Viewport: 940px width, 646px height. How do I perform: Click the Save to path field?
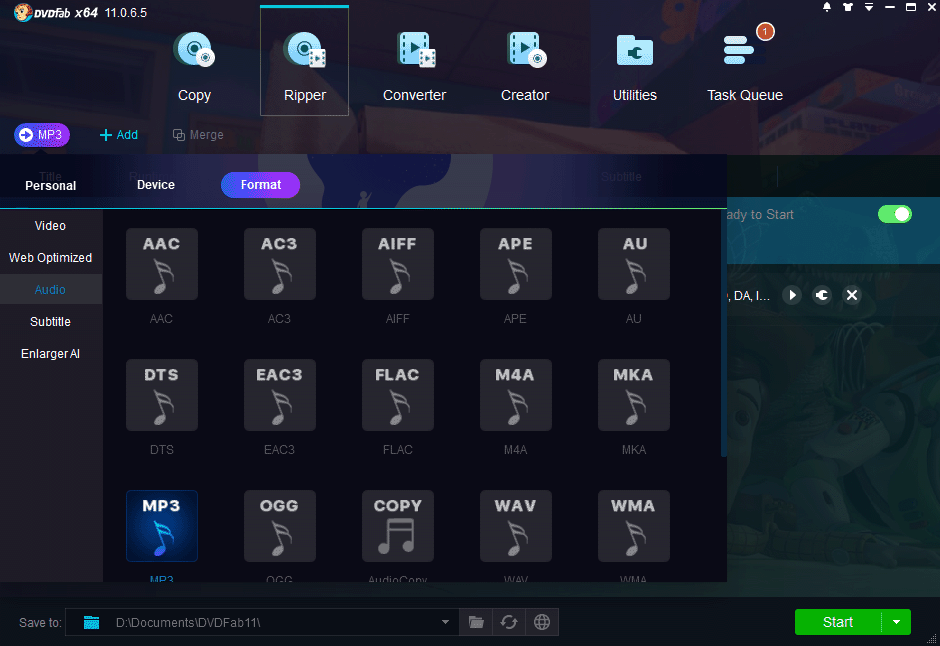tap(262, 622)
